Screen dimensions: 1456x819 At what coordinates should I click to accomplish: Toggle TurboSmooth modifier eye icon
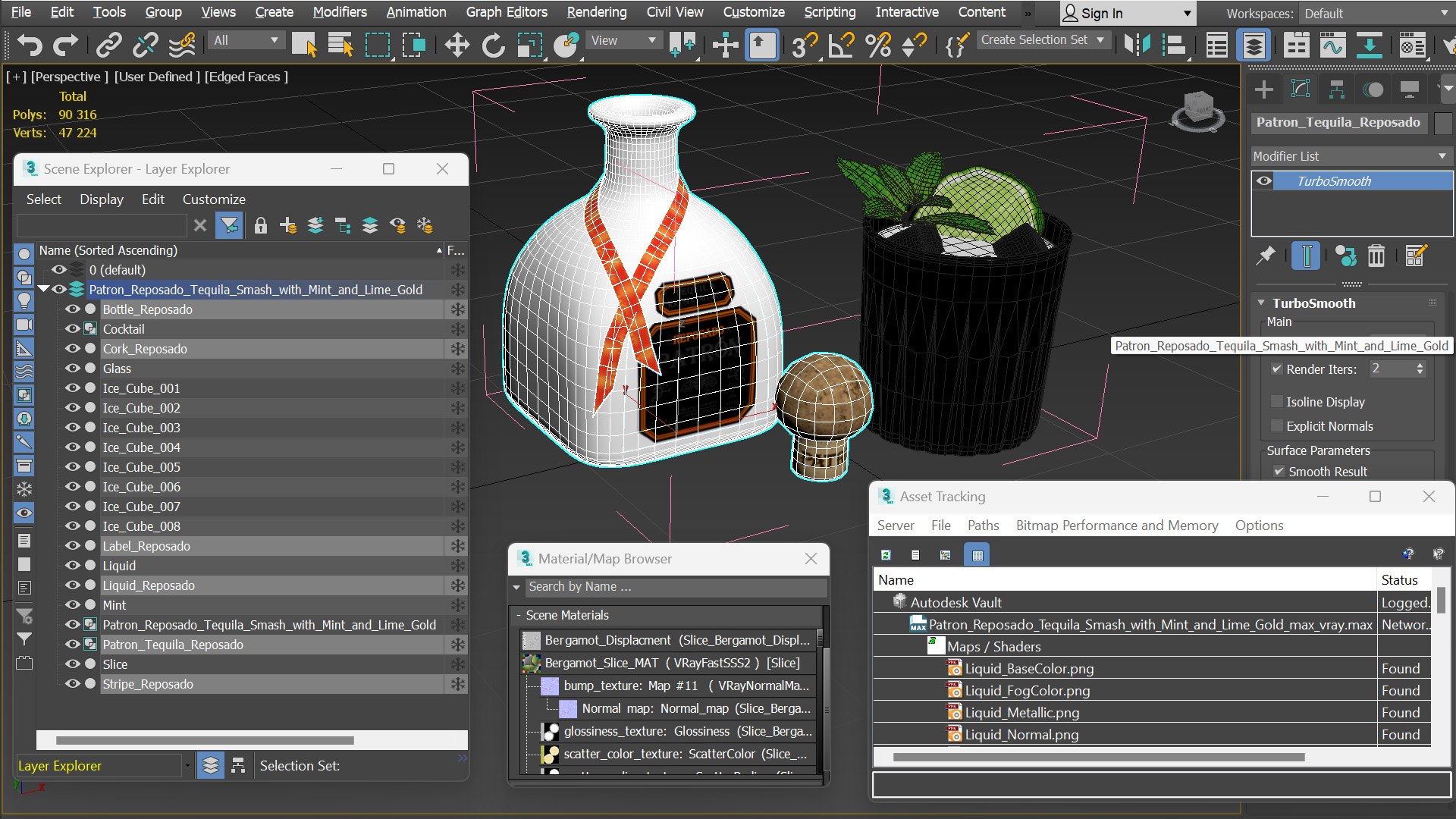(x=1264, y=180)
